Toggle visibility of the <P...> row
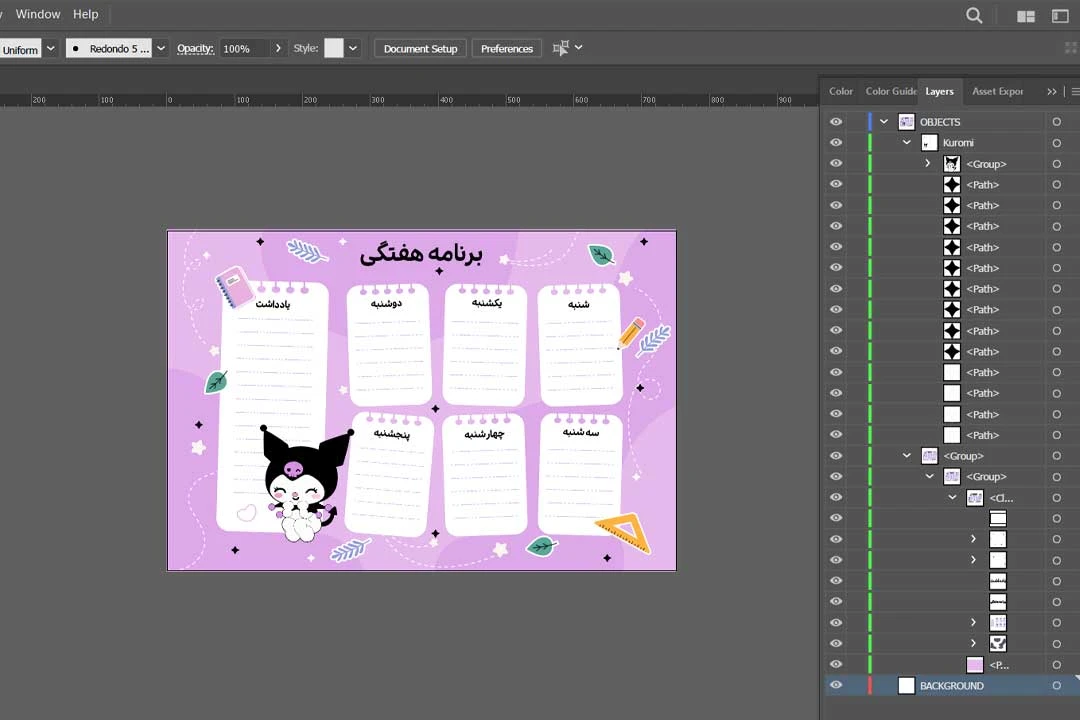This screenshot has height=720, width=1080. (x=836, y=665)
